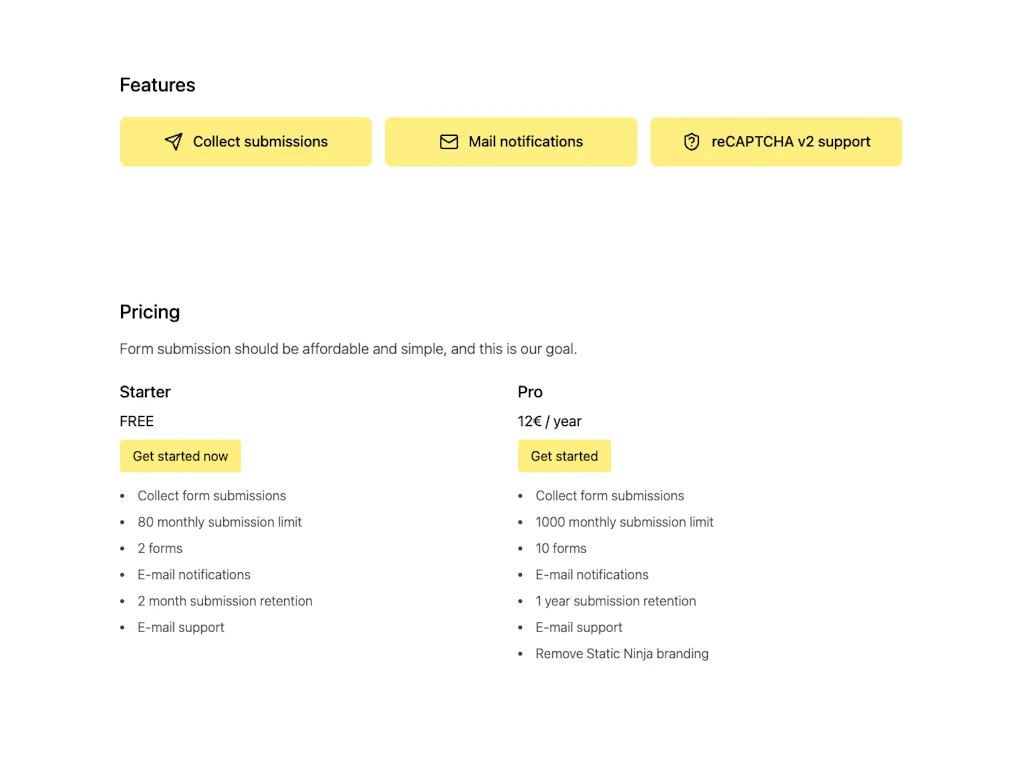Select the Mail notifications feature label
Viewport: 1024px width, 757px height.
point(525,142)
